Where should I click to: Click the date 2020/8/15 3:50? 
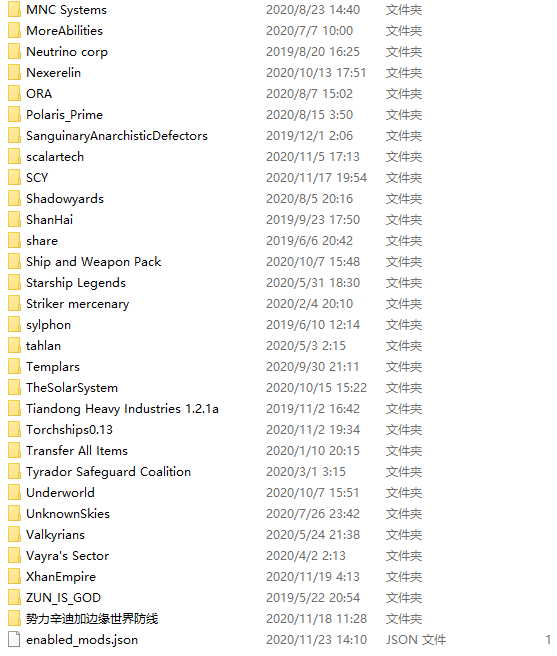click(x=310, y=115)
